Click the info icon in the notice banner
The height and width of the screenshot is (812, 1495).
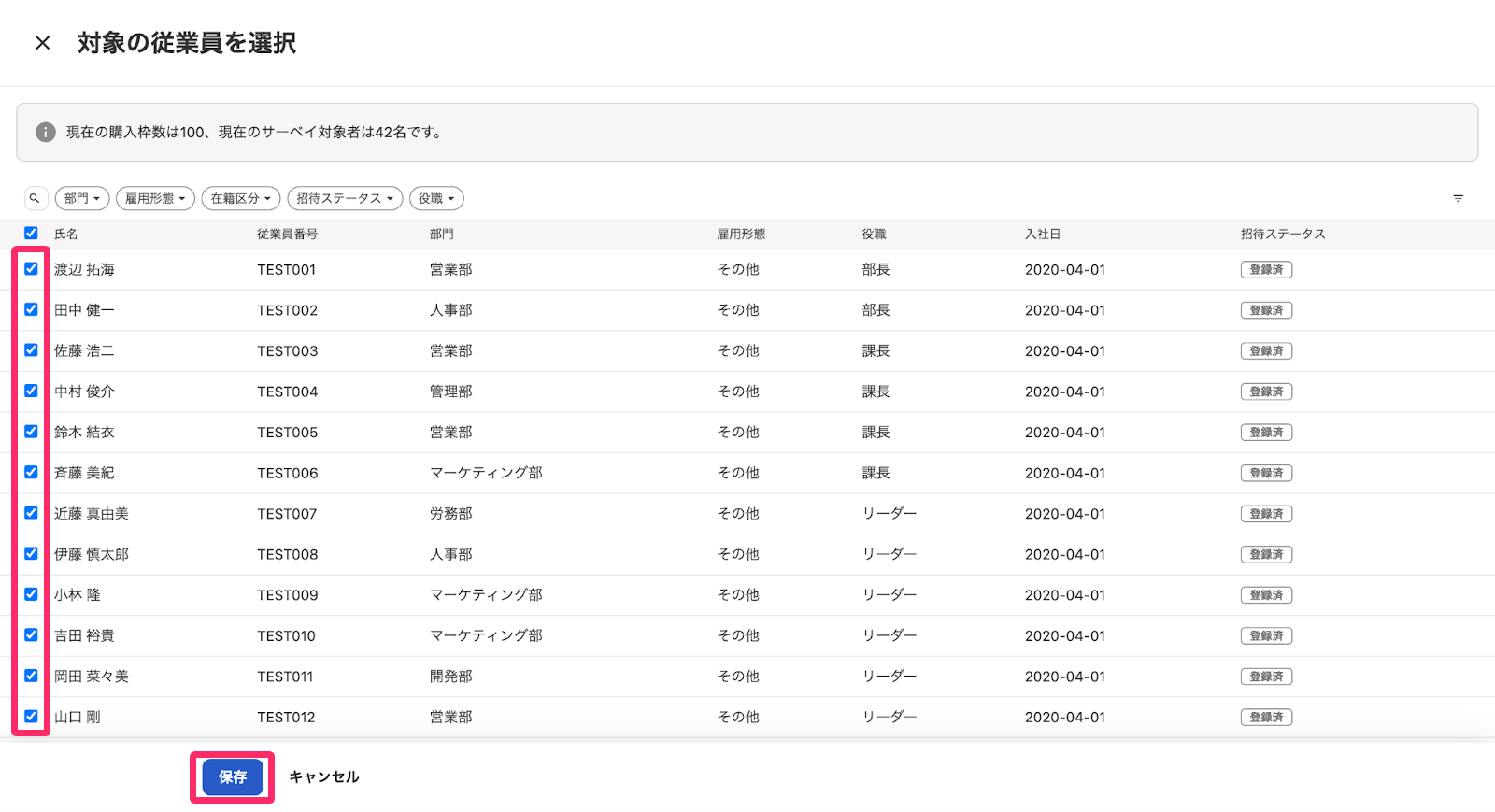(46, 132)
